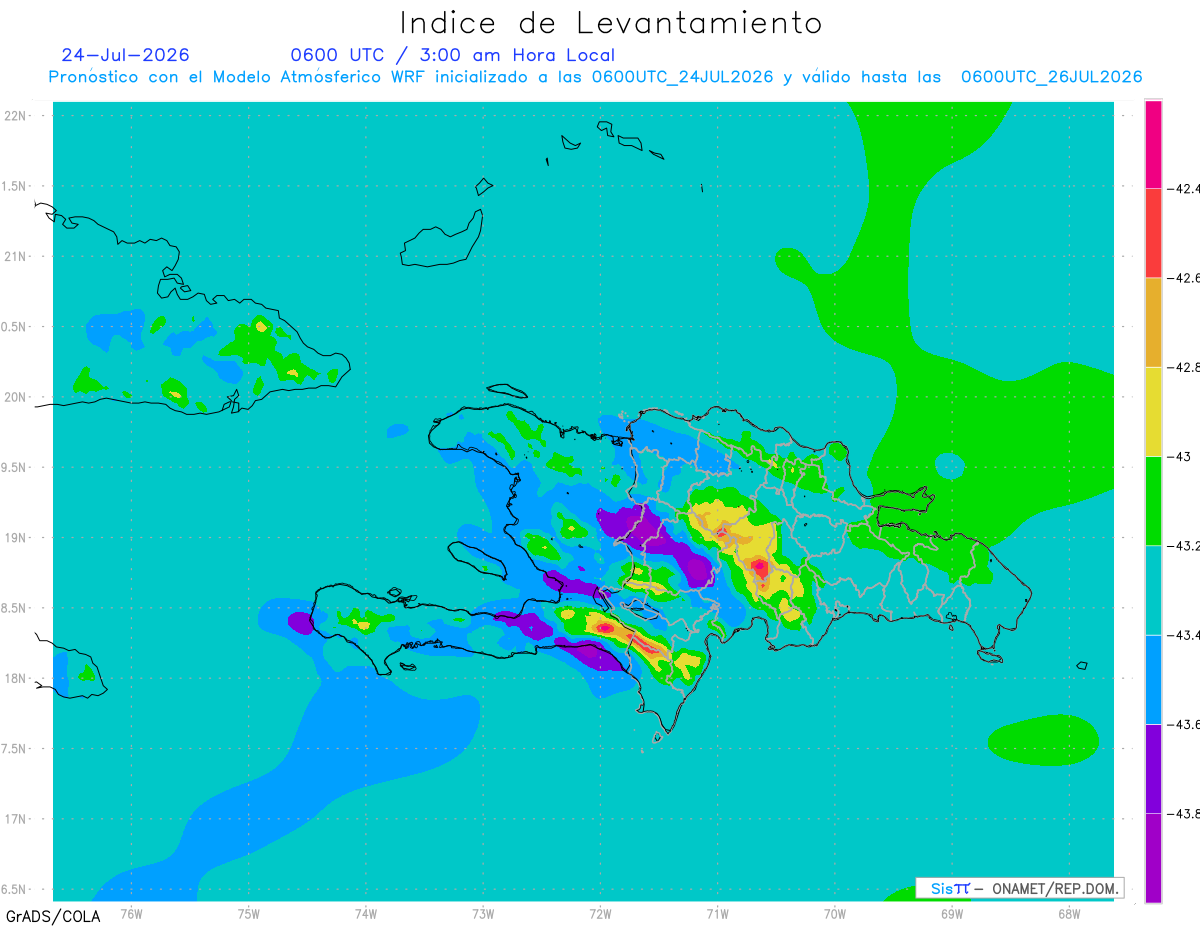Viewport: 1200px width, 927px height.
Task: Click the '74W' longitude label
Action: click(366, 913)
